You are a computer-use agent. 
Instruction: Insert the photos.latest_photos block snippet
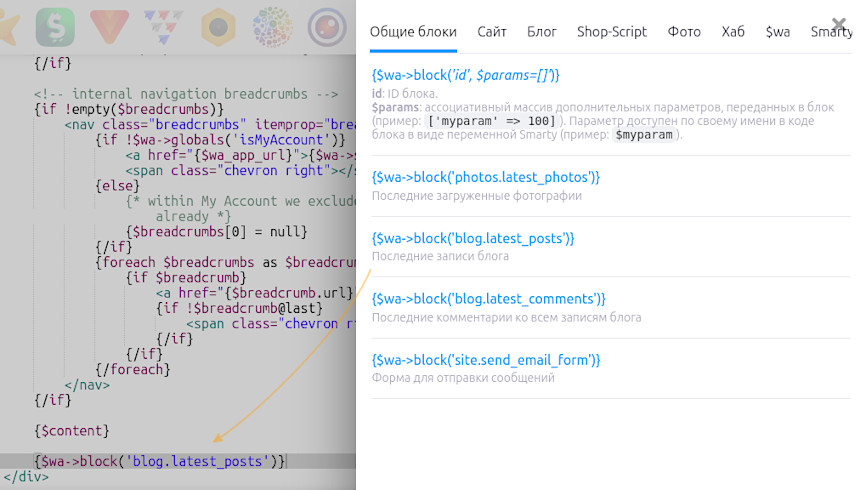[x=485, y=177]
